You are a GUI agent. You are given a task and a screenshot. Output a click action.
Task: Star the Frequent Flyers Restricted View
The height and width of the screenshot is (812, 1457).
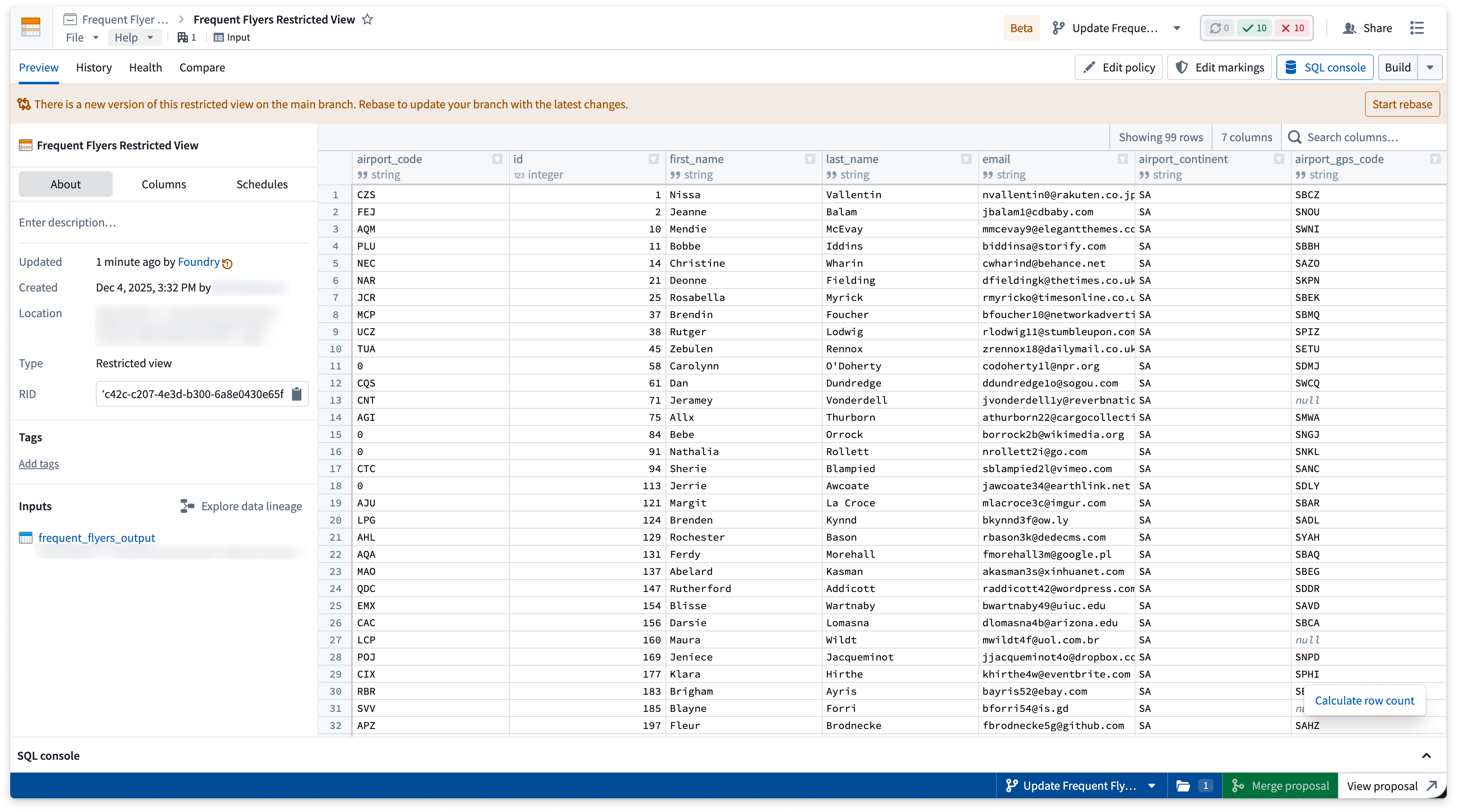(x=368, y=19)
